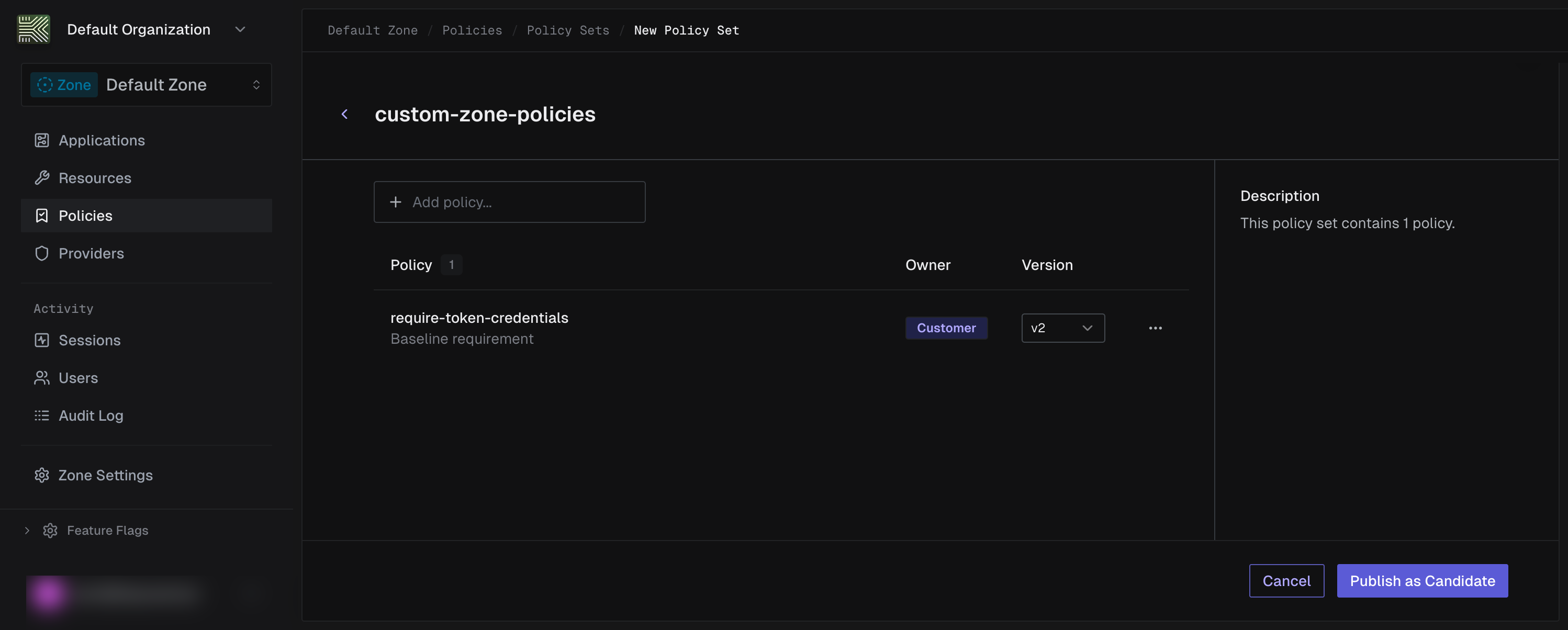Screen dimensions: 1568x630
Task: Open Resources via its wrench icon
Action: [41, 178]
